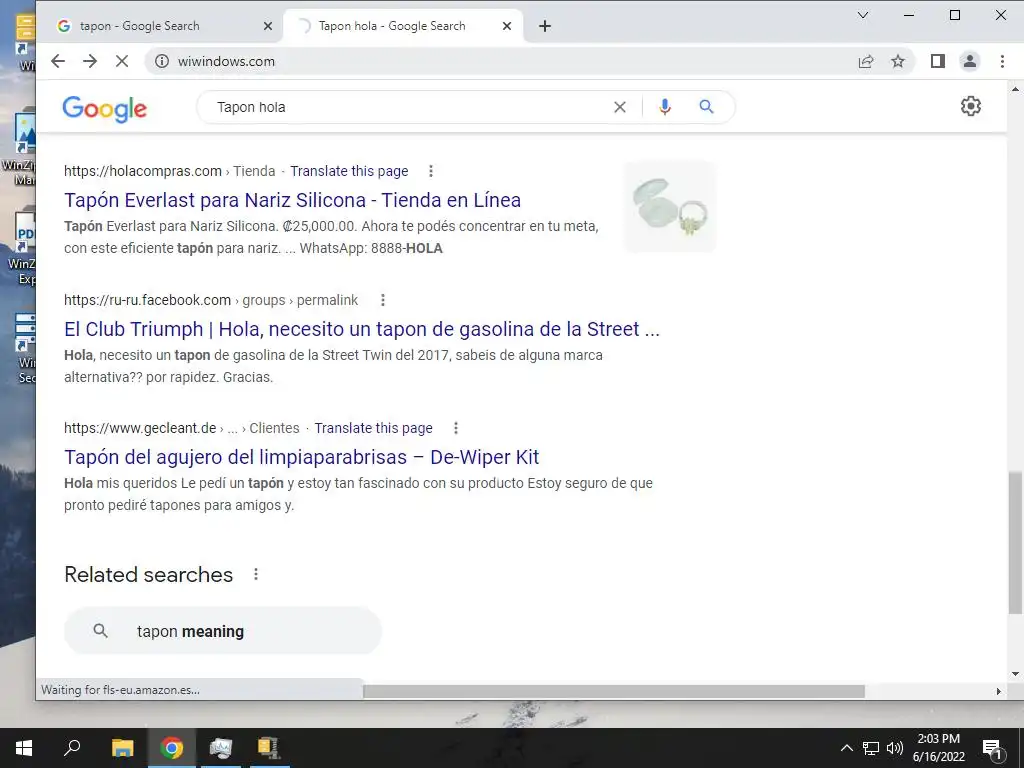Image resolution: width=1024 pixels, height=768 pixels.
Task: Click the scroll-up arrow of vertical scrollbar
Action: tap(1015, 89)
